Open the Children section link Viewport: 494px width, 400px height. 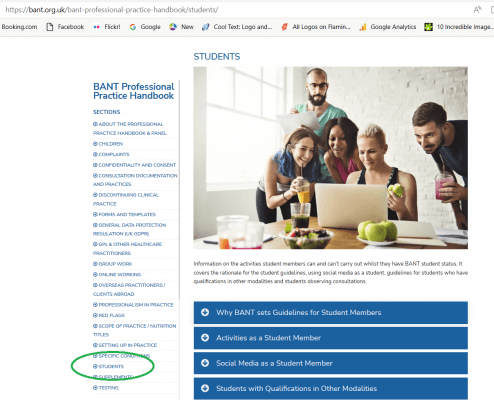[x=108, y=144]
